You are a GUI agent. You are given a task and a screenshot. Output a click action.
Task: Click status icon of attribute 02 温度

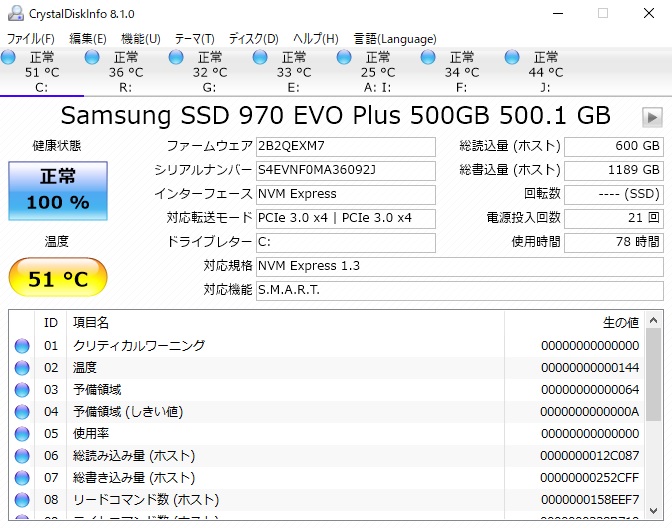pyautogui.click(x=22, y=368)
